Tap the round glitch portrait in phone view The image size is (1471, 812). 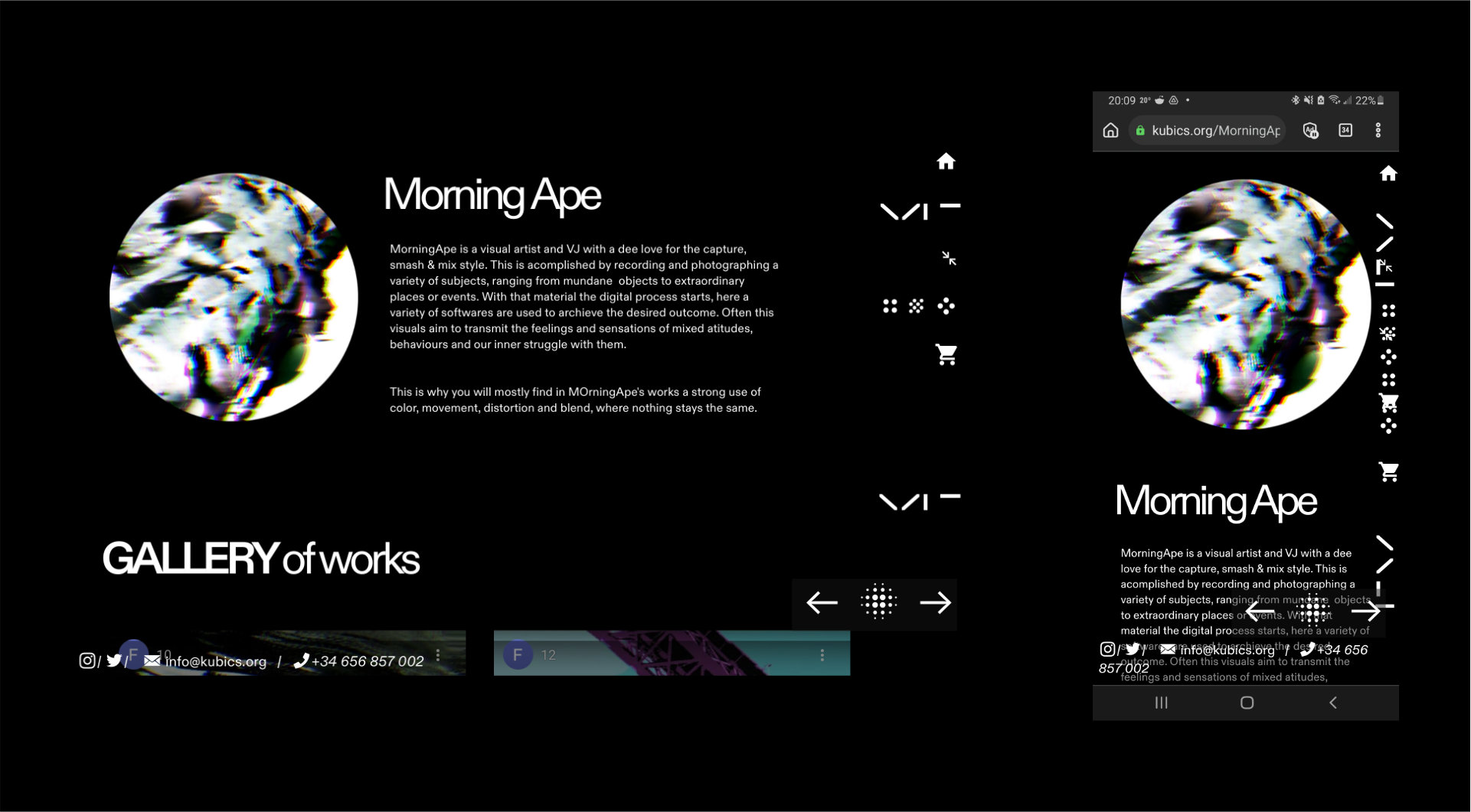tap(1246, 305)
